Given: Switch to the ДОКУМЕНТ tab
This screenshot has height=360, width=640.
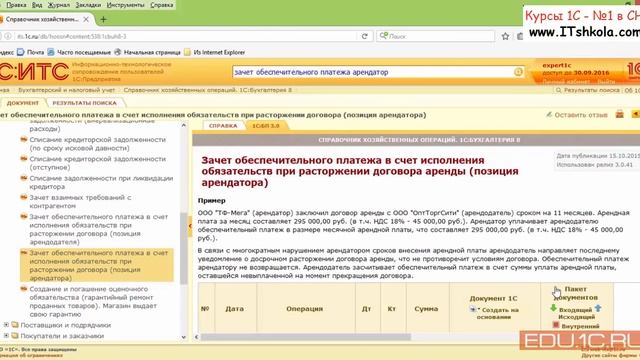Looking at the screenshot, I should click(22, 103).
